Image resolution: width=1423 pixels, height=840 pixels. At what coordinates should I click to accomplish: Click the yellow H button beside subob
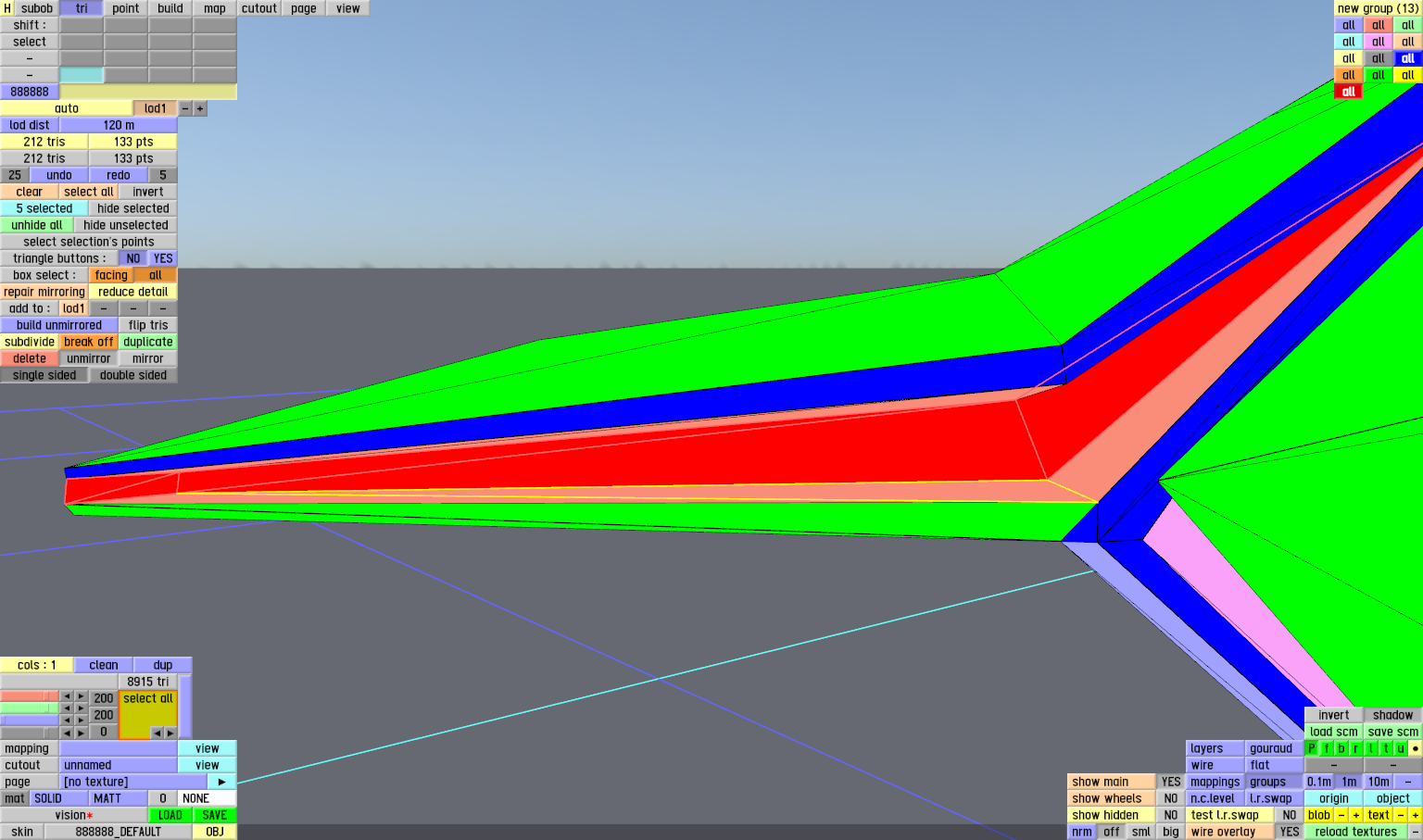[x=7, y=8]
